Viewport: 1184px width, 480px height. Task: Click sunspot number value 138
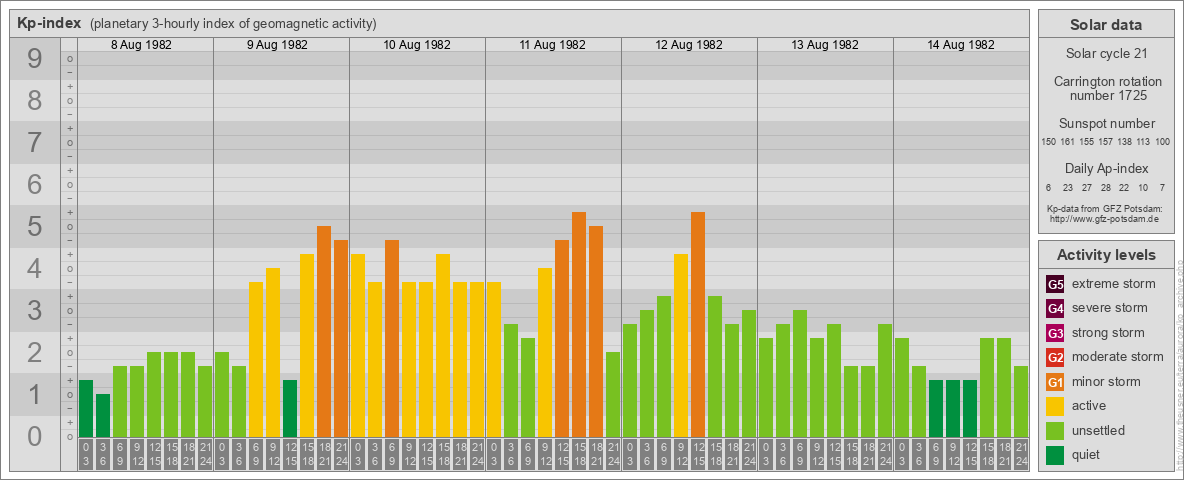click(x=1124, y=142)
